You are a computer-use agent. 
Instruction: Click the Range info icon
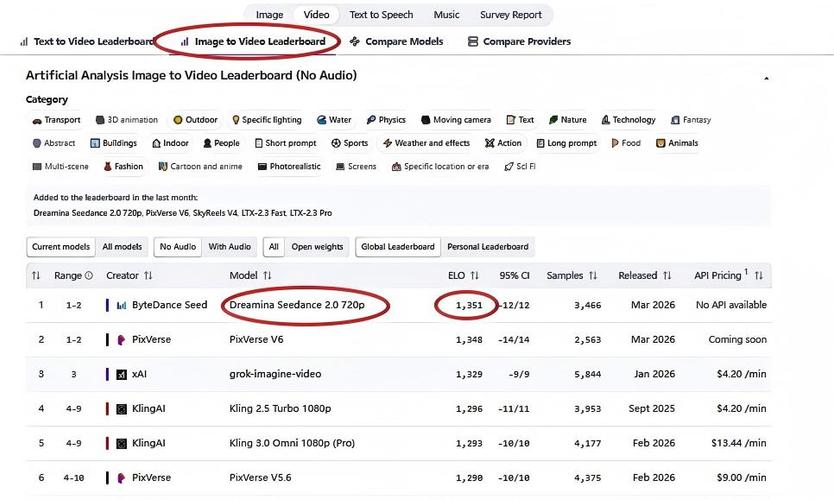pyautogui.click(x=89, y=275)
